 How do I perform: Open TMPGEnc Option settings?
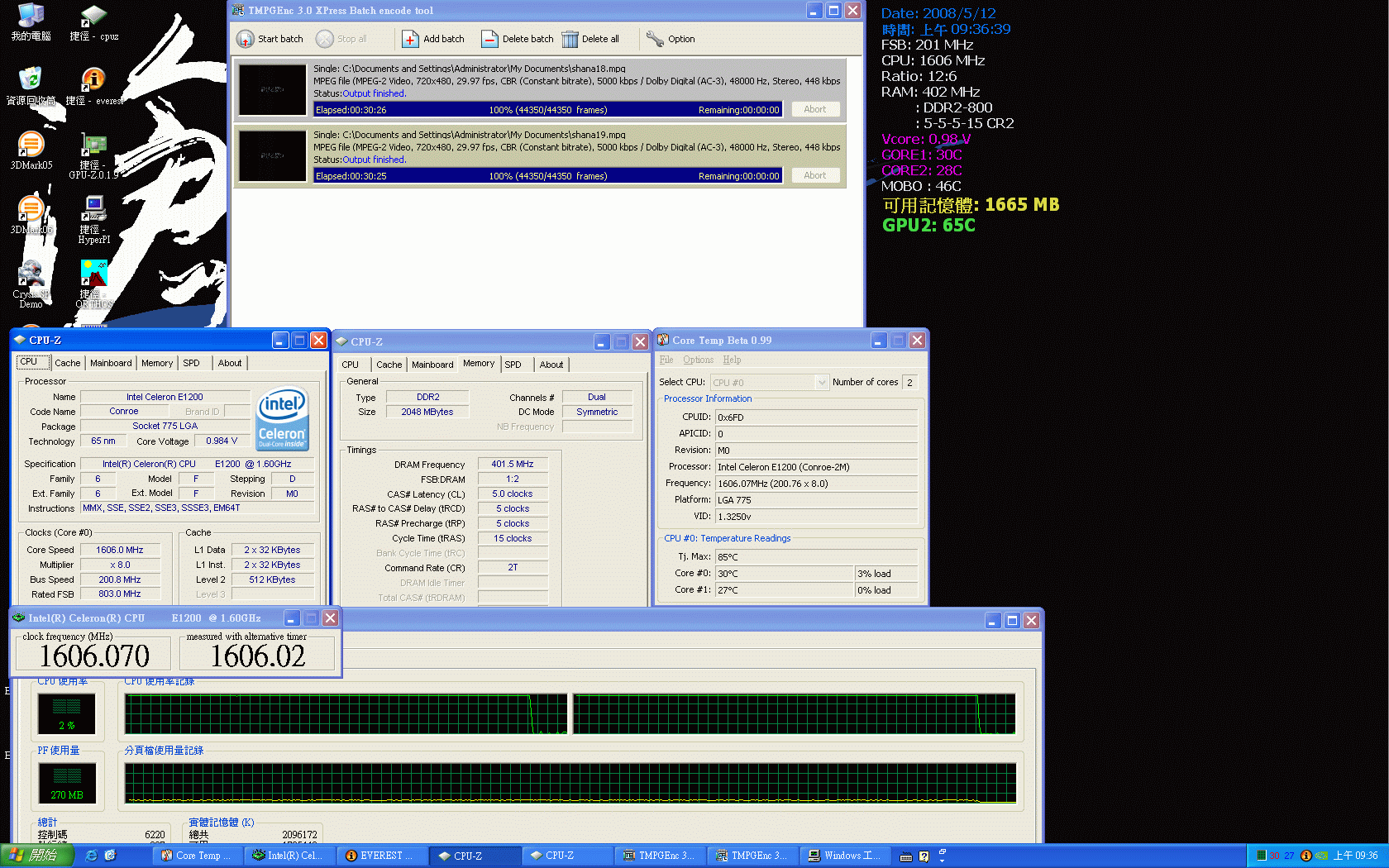click(671, 39)
